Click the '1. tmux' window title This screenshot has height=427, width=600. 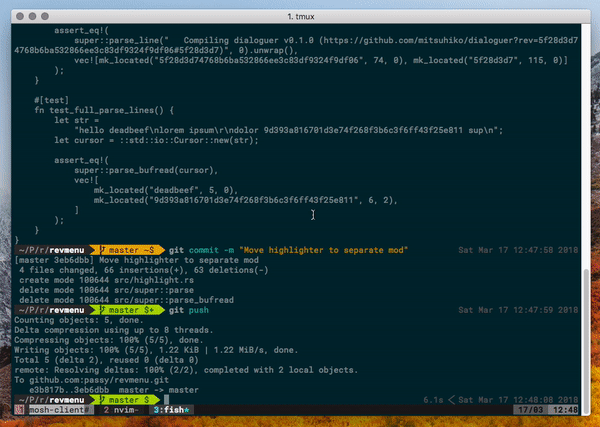300,16
